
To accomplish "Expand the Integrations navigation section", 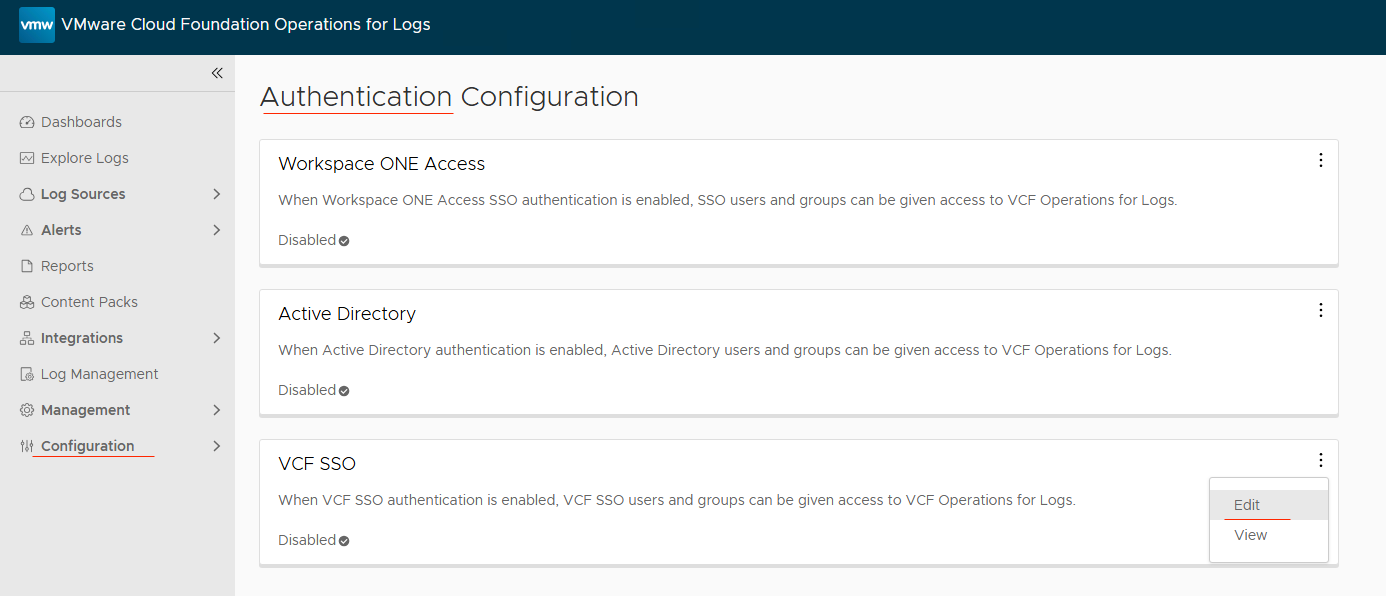I will (217, 338).
